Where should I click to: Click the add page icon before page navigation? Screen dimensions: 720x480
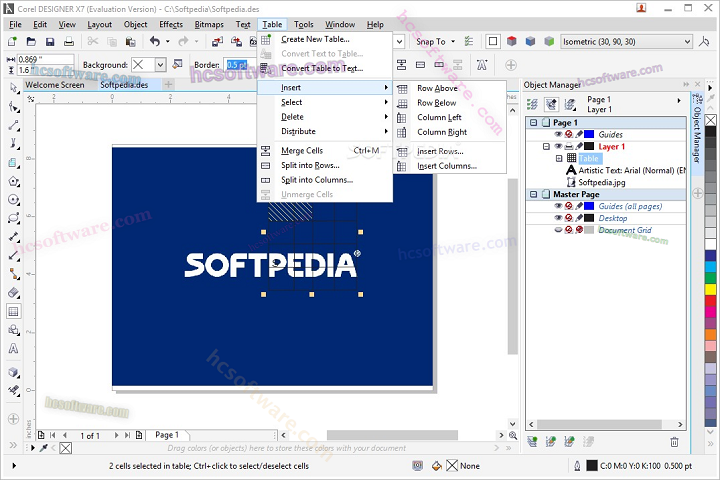pos(41,435)
